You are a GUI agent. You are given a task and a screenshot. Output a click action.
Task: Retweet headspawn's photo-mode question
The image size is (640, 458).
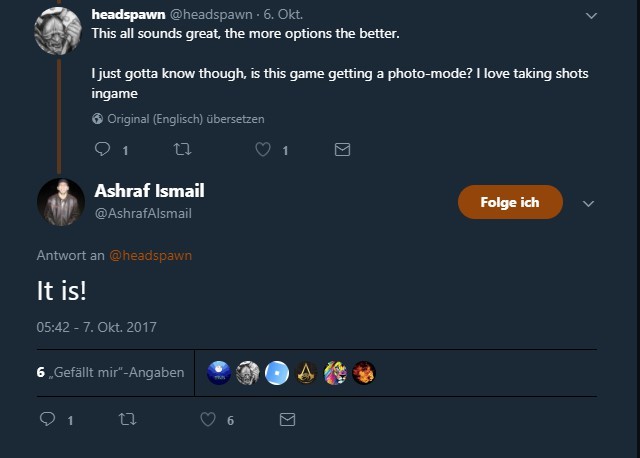coord(182,149)
